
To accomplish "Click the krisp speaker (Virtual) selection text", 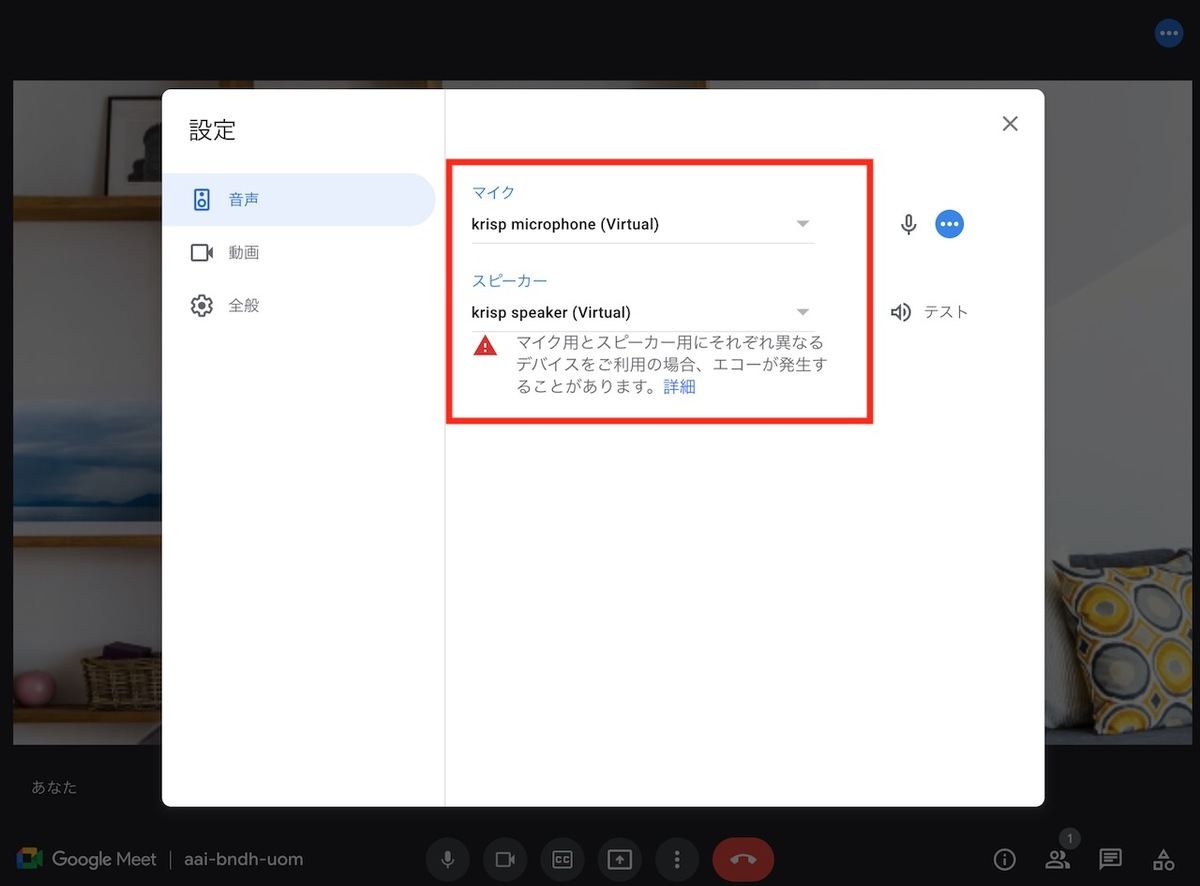I will point(551,312).
